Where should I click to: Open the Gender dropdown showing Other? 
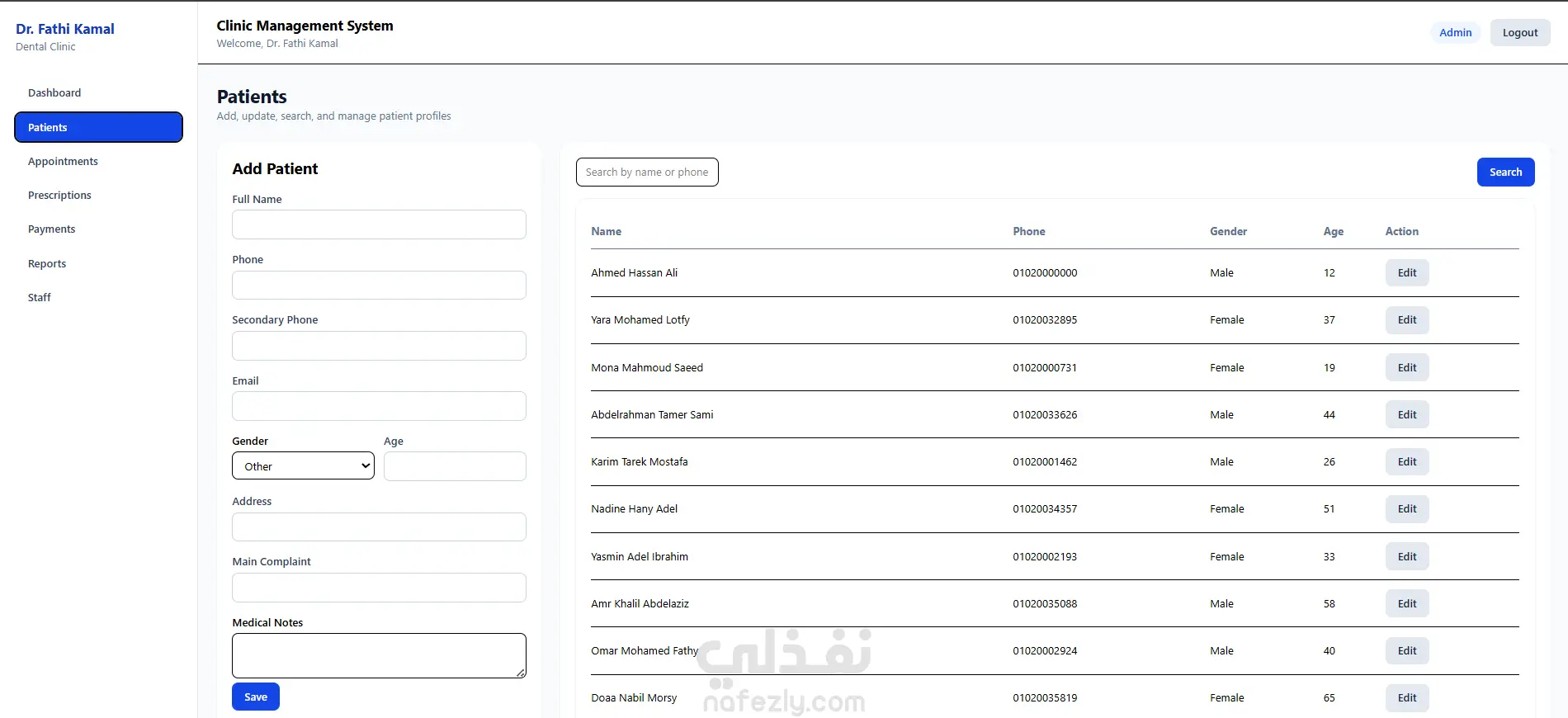click(303, 466)
